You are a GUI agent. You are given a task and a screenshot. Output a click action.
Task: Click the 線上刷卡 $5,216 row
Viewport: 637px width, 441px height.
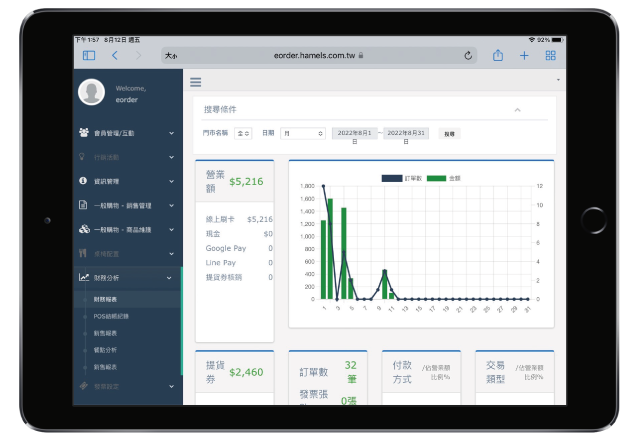click(239, 219)
